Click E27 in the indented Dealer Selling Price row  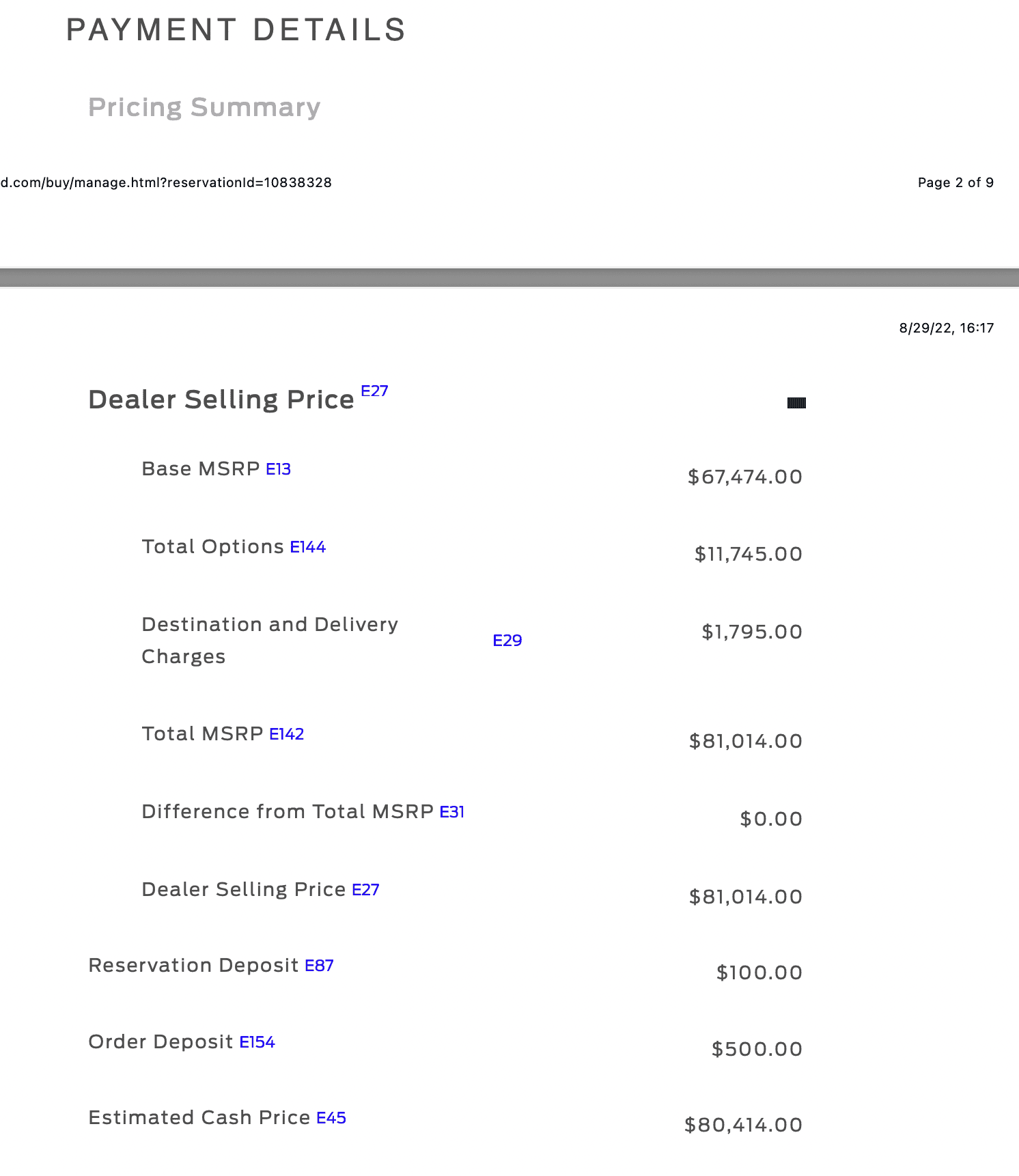click(x=365, y=890)
